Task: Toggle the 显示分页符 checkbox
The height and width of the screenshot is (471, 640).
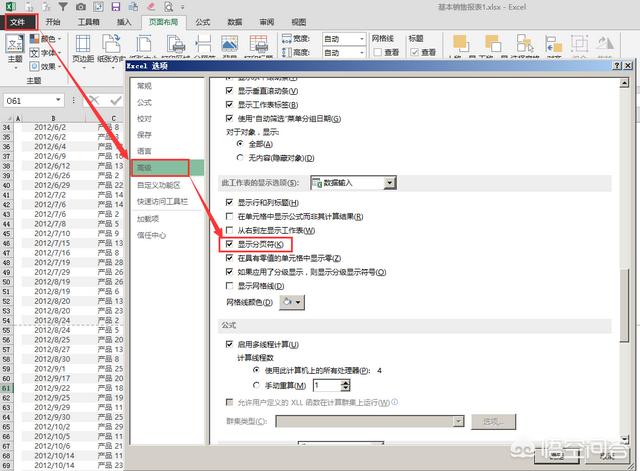Action: pos(229,245)
